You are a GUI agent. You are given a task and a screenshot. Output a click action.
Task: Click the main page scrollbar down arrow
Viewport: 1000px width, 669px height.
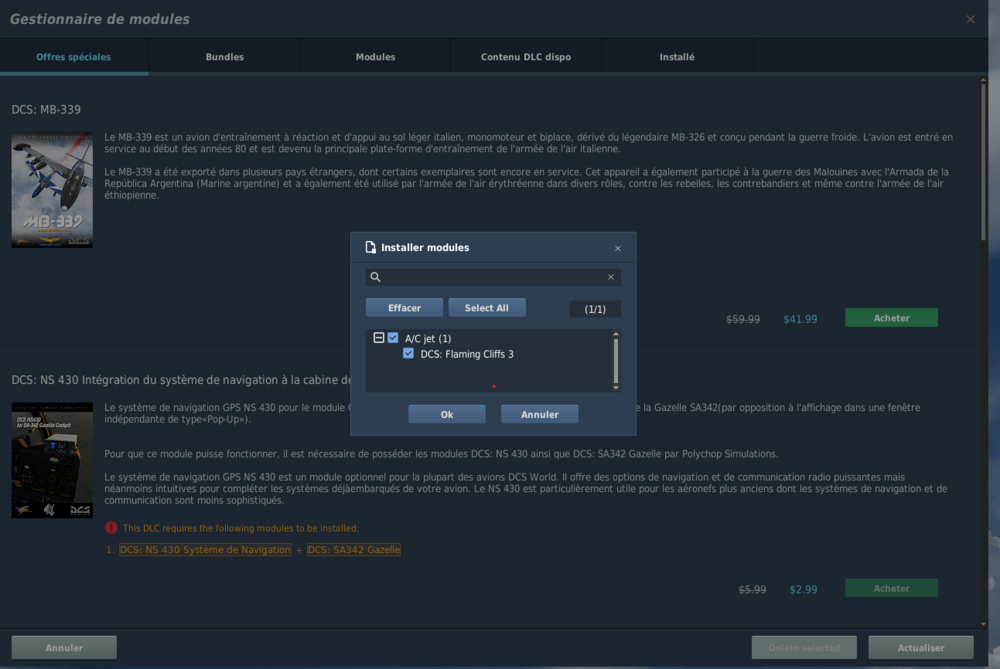point(983,624)
